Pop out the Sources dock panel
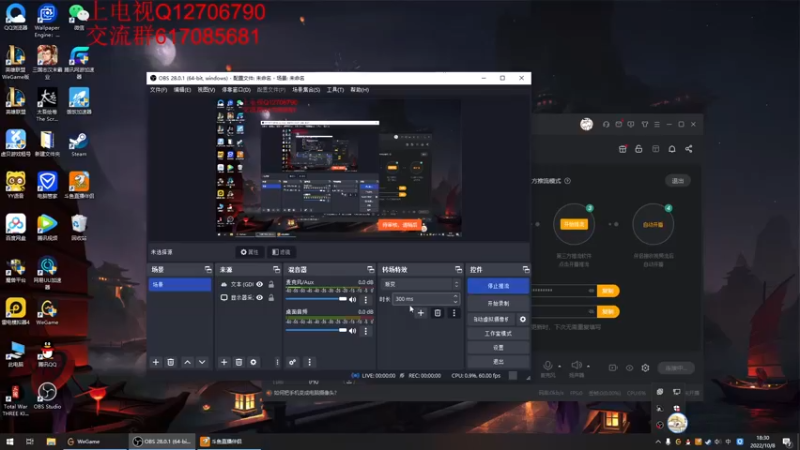 [276, 269]
